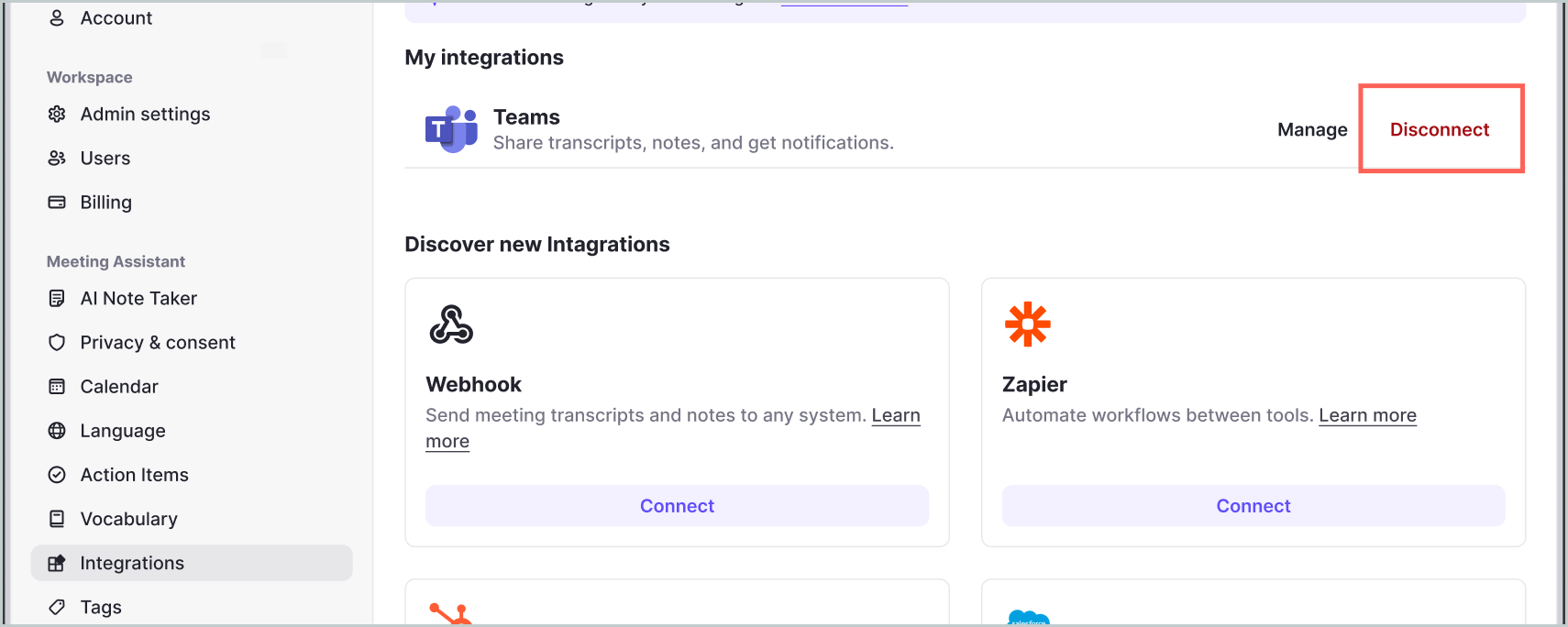Image resolution: width=1568 pixels, height=627 pixels.
Task: Click the Action Items checkmark icon
Action: click(57, 474)
